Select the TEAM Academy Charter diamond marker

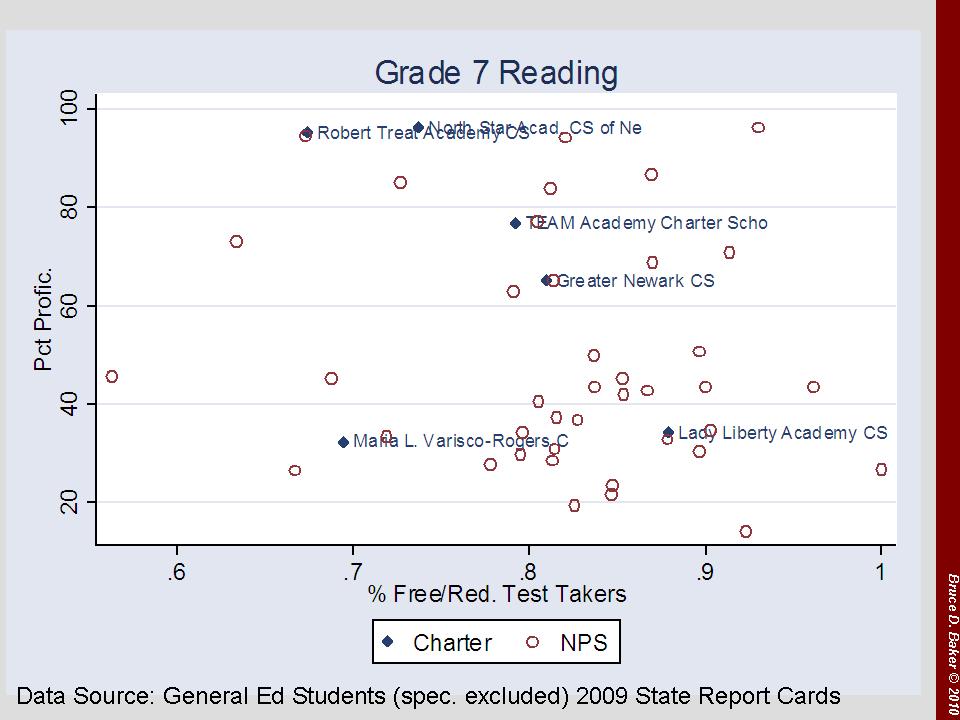pyautogui.click(x=516, y=223)
